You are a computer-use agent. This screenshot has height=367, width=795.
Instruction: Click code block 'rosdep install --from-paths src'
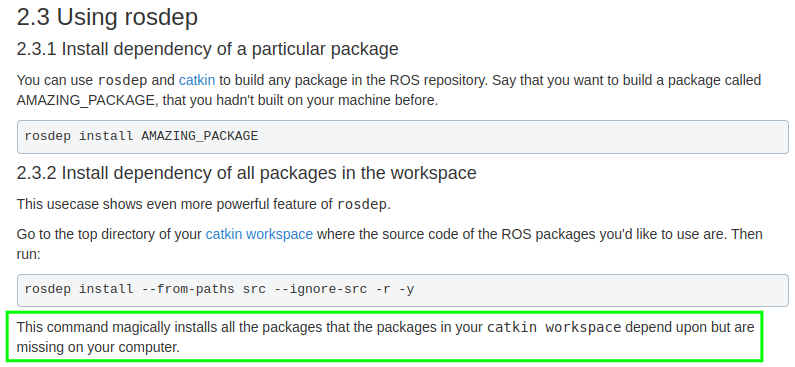[x=403, y=290]
